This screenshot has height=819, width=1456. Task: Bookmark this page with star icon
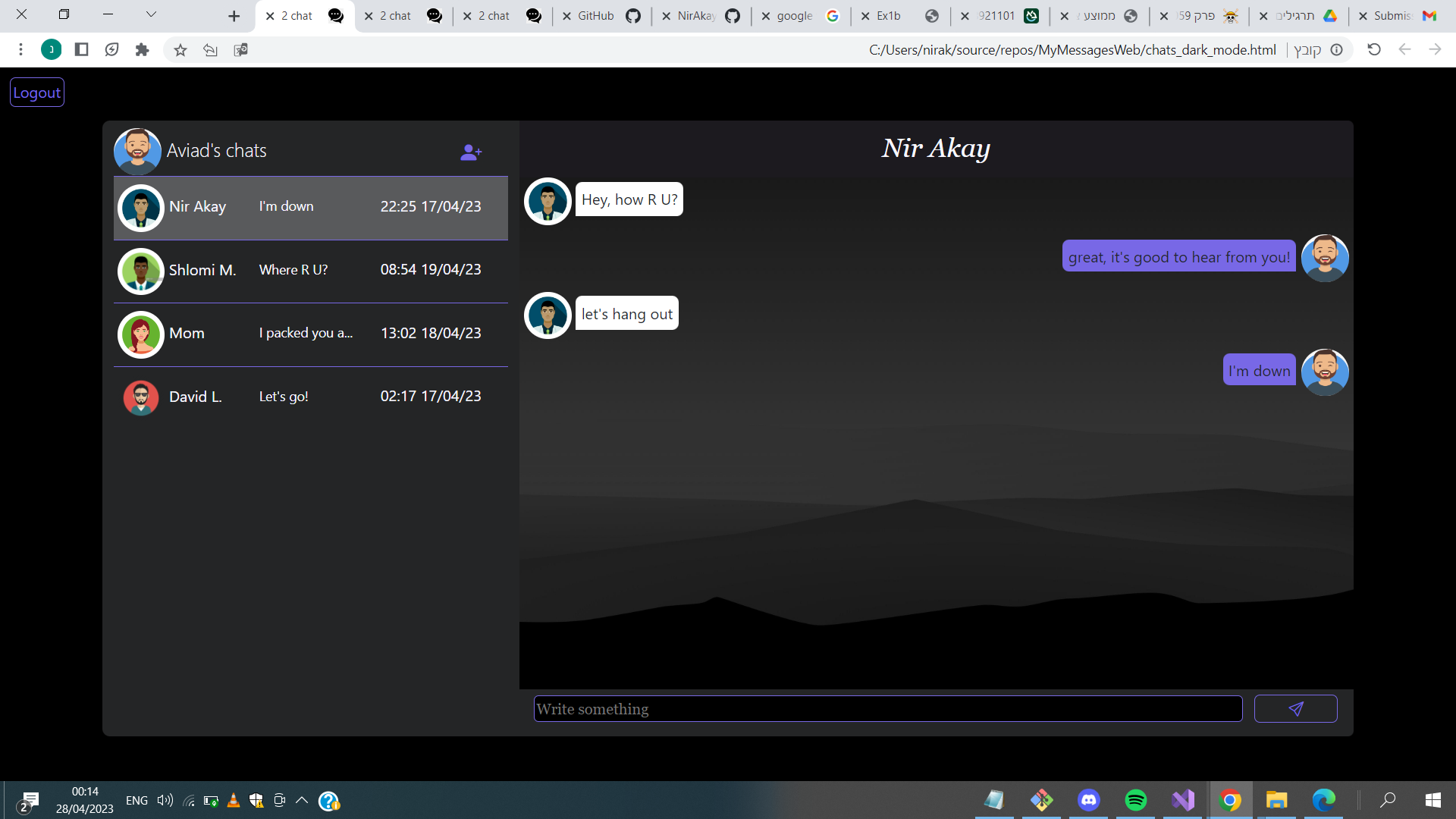pyautogui.click(x=180, y=50)
